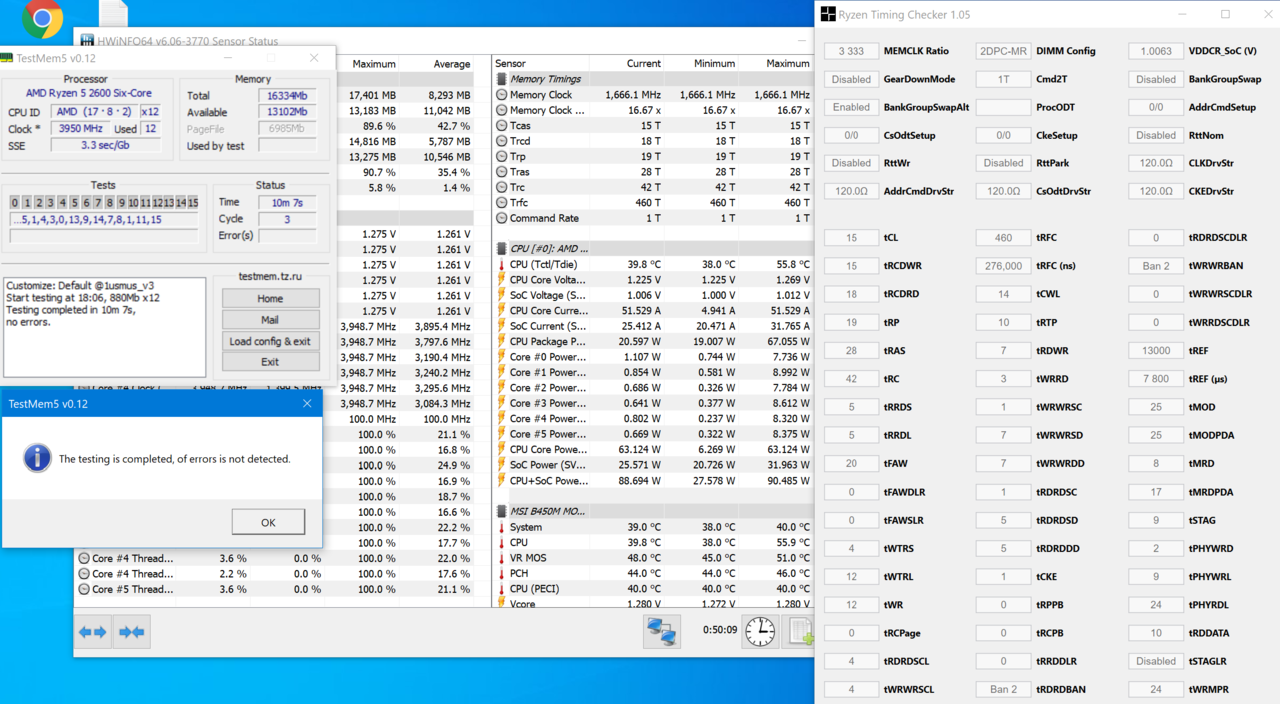
Task: Click the CLKDrvStr value 120.0Ω
Action: (1156, 163)
